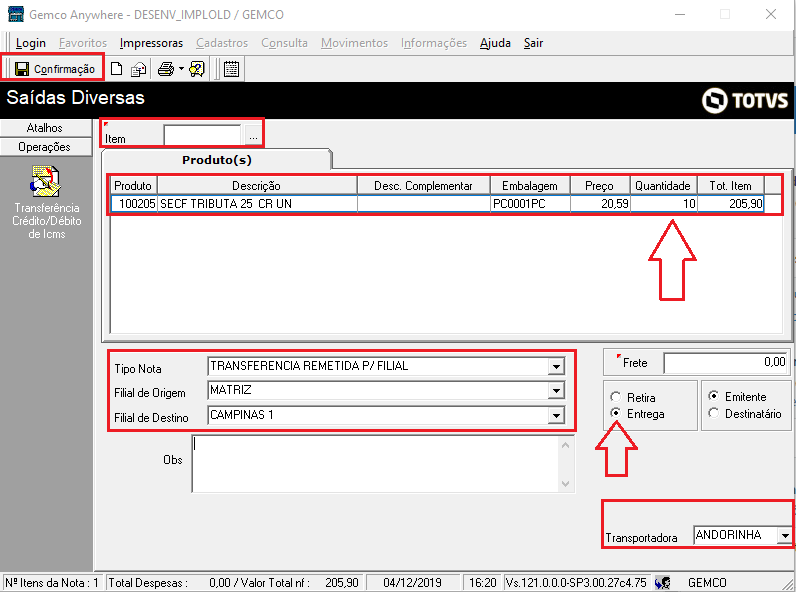Image resolution: width=796 pixels, height=592 pixels.
Task: Click the calendar notepad toolbar icon
Action: [231, 69]
